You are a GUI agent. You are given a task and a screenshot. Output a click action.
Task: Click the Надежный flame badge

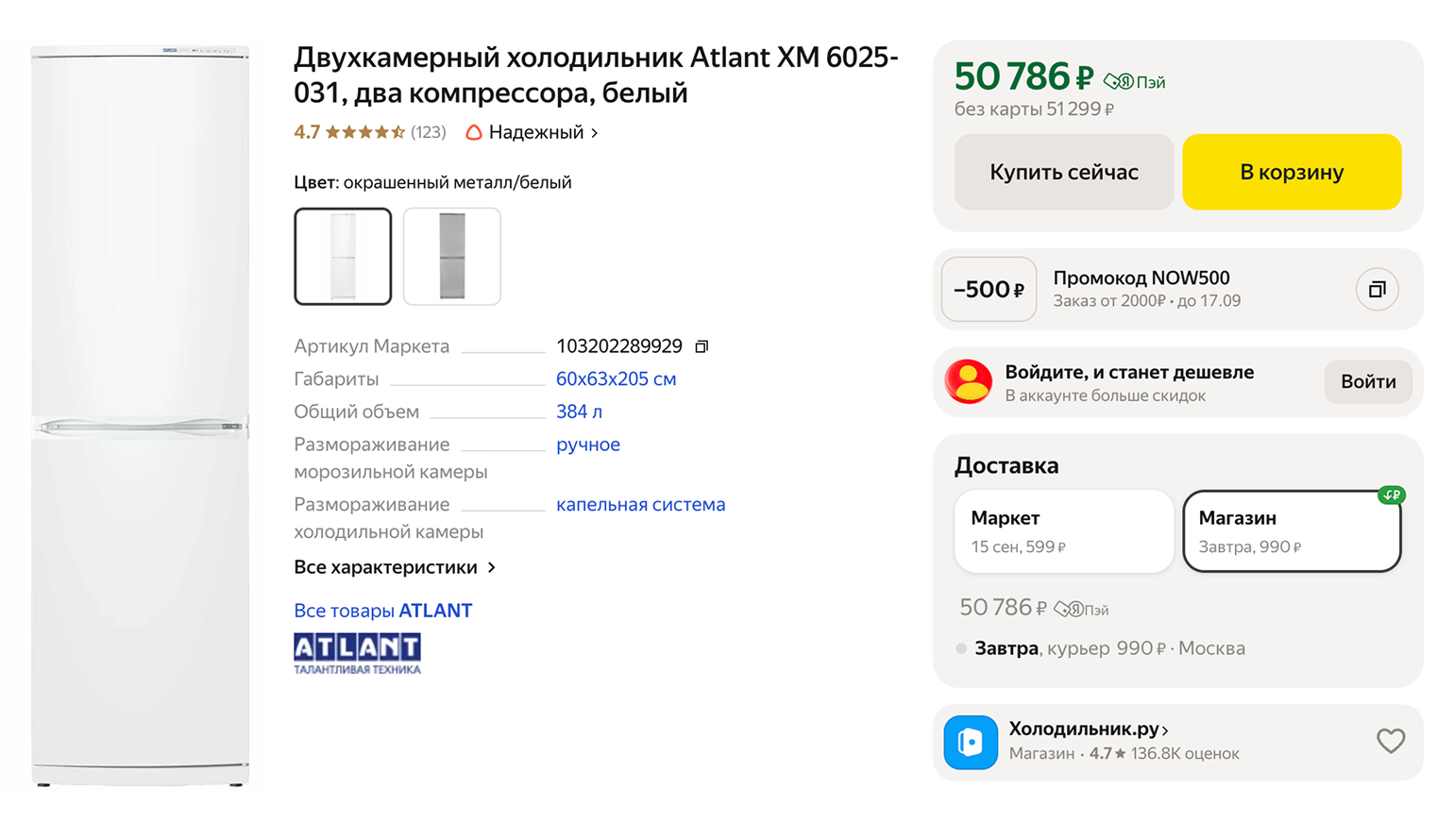473,131
